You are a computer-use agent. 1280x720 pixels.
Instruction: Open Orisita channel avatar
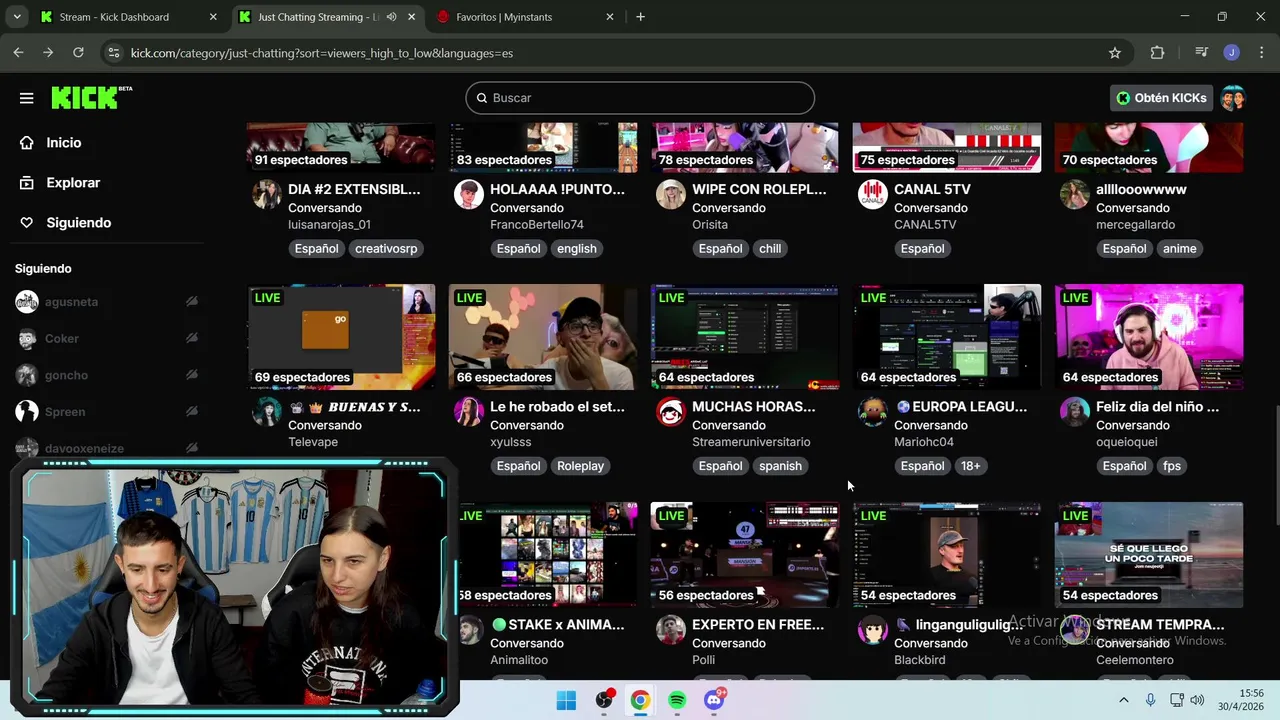pyautogui.click(x=671, y=194)
